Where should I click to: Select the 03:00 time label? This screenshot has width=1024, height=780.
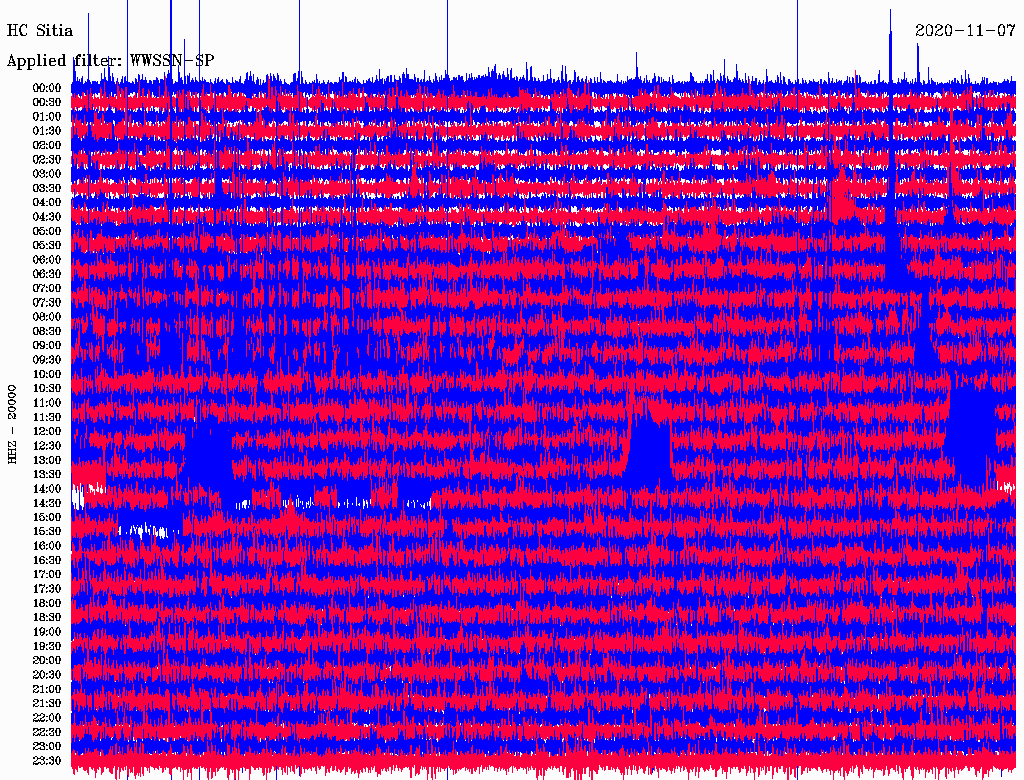47,174
